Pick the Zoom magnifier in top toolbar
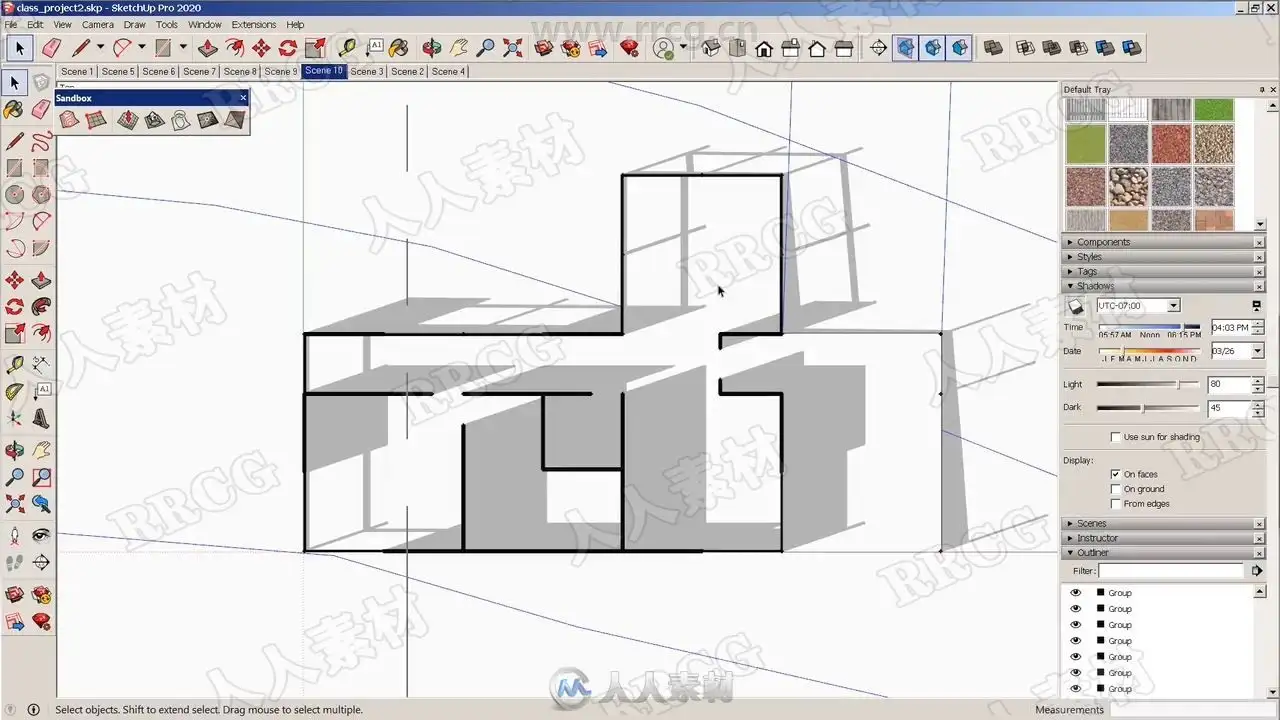The height and width of the screenshot is (720, 1280). pos(486,48)
